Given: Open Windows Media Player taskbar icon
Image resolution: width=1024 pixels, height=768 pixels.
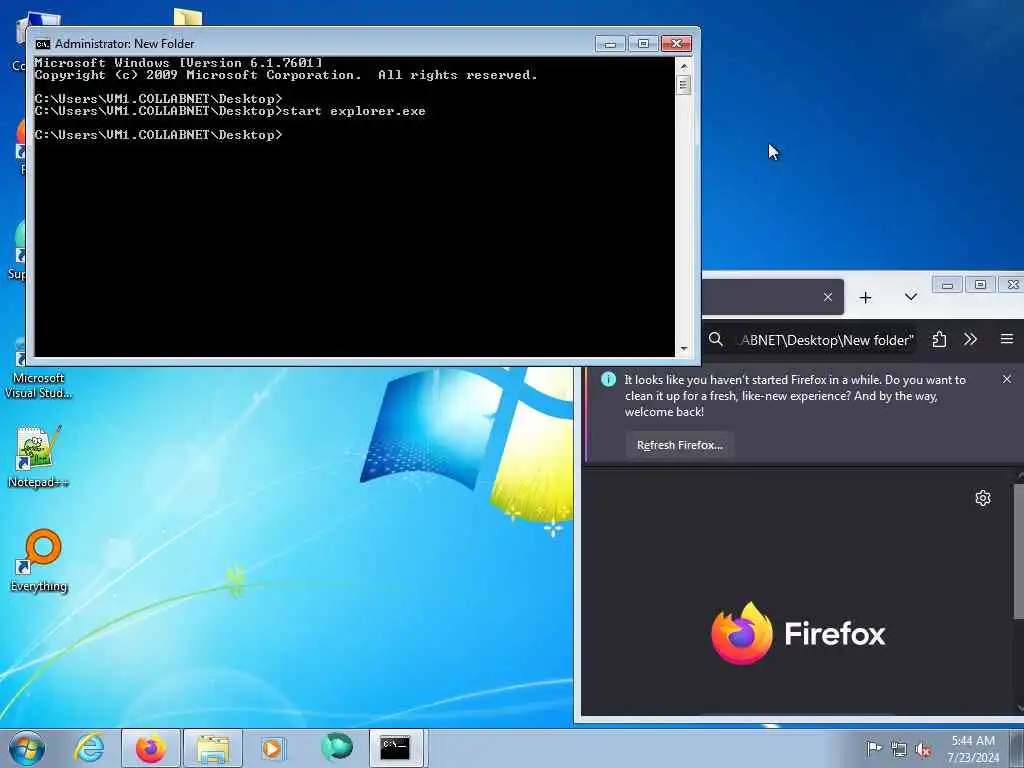Looking at the screenshot, I should [x=272, y=748].
